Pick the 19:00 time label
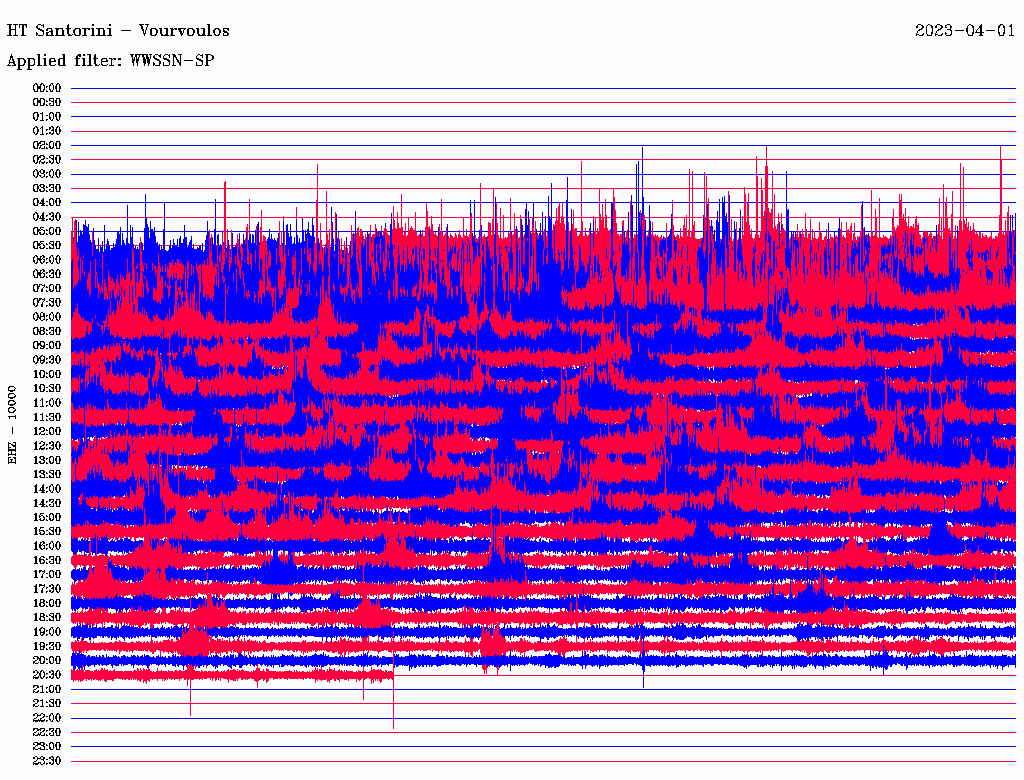The height and width of the screenshot is (780, 1024). coord(47,632)
